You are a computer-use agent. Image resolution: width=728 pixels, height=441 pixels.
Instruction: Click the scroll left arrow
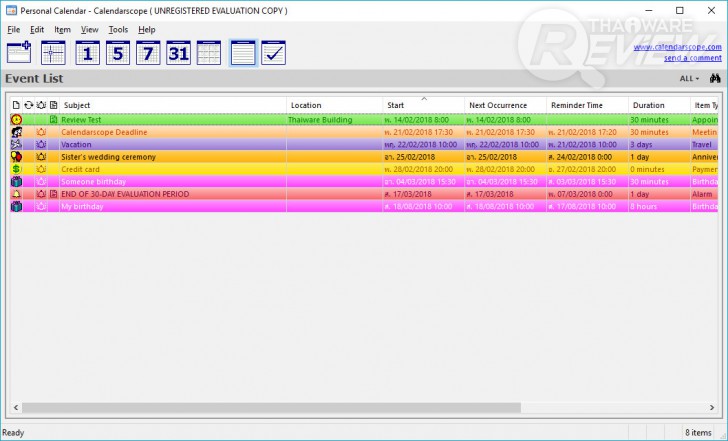coord(16,408)
